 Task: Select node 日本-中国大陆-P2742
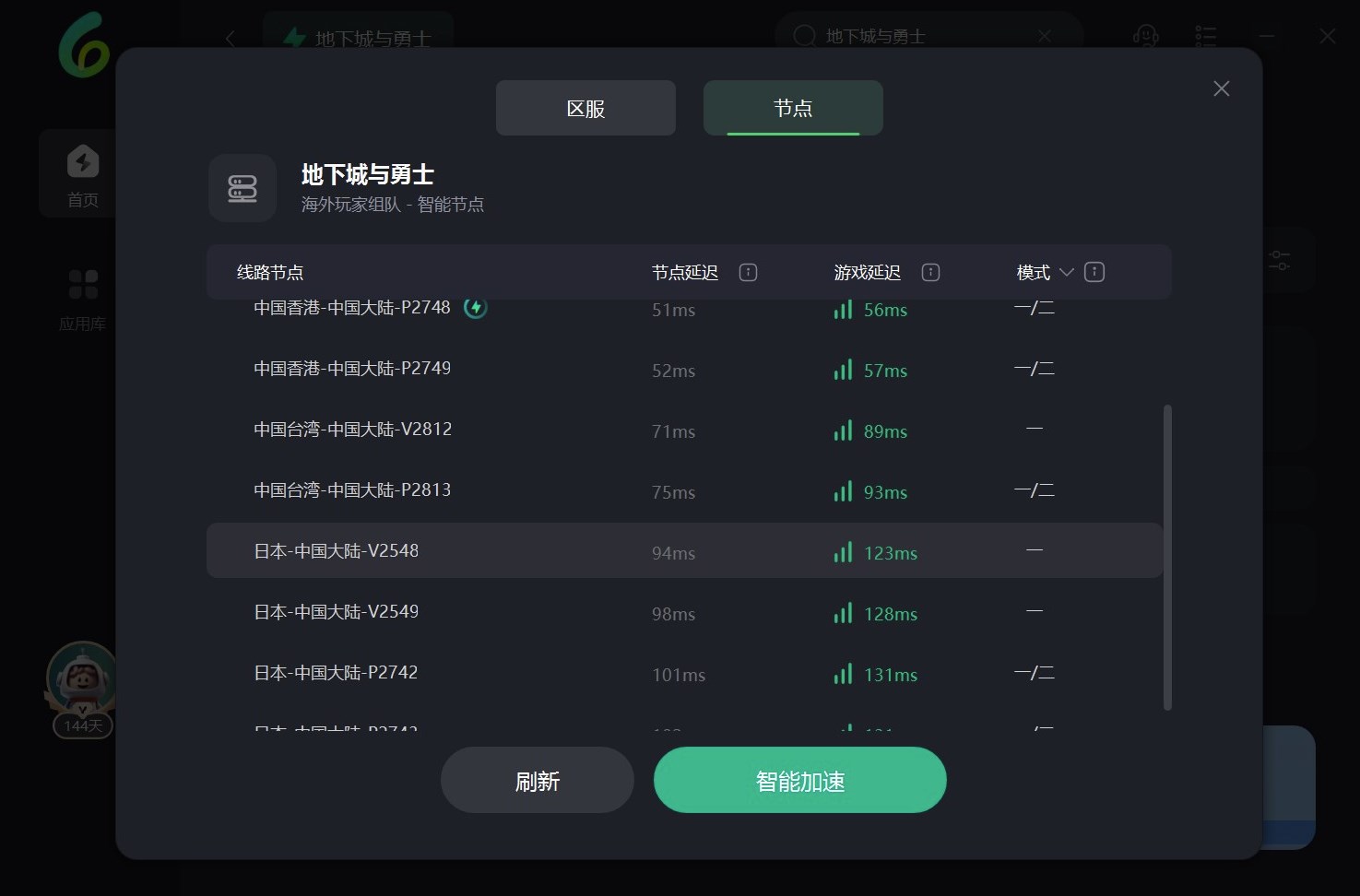[336, 673]
